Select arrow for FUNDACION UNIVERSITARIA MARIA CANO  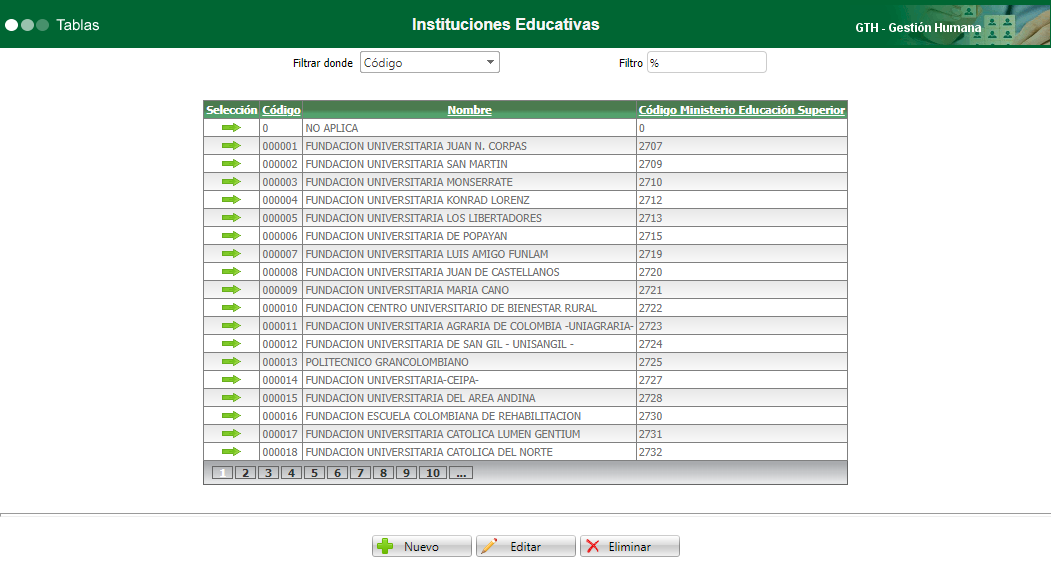coord(231,290)
